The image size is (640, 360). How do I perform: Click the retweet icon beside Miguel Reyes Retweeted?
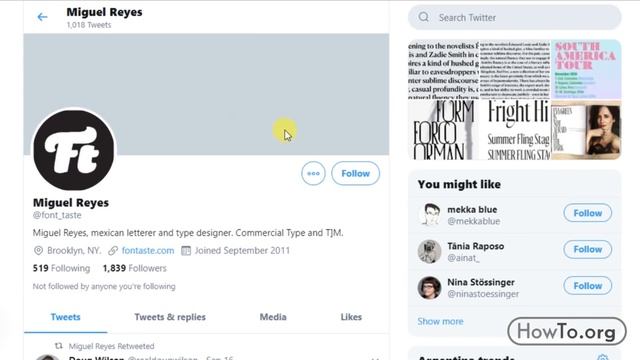pos(59,346)
